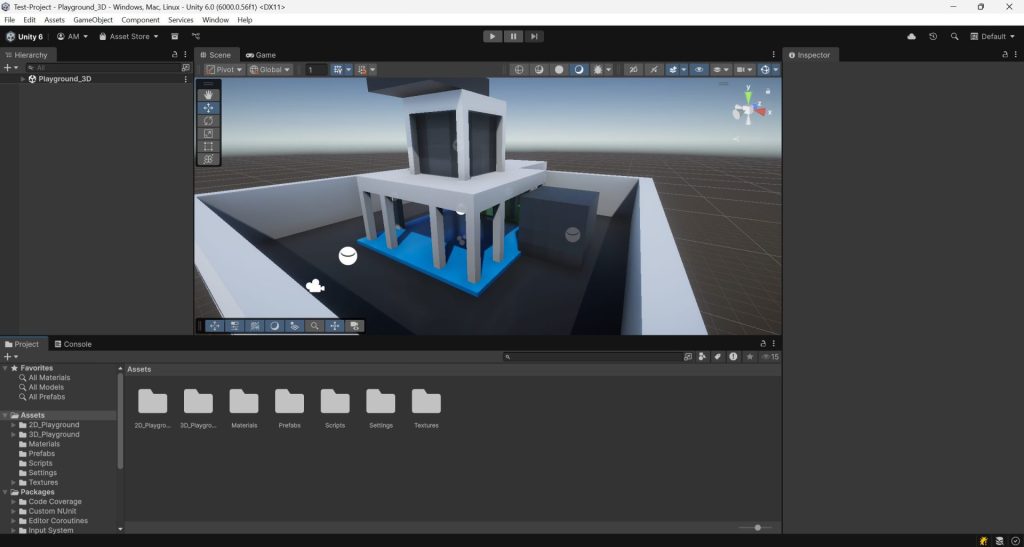1024x547 pixels.
Task: Switch to the Game tab
Action: 261,55
